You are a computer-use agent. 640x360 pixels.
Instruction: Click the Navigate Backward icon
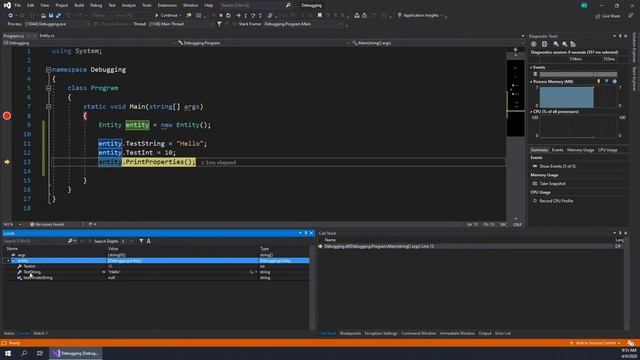click(10, 16)
